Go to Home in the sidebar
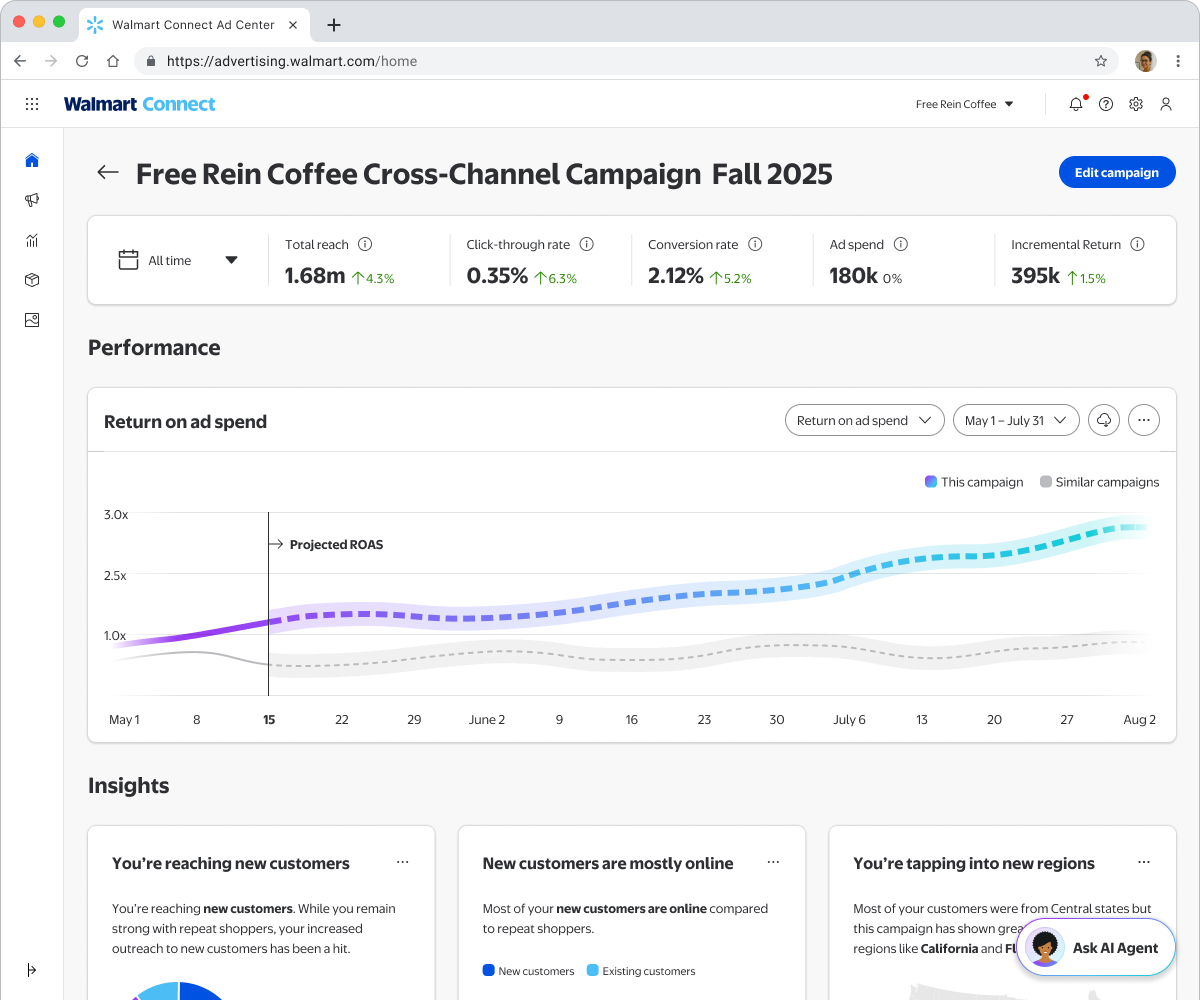1200x1000 pixels. [32, 160]
